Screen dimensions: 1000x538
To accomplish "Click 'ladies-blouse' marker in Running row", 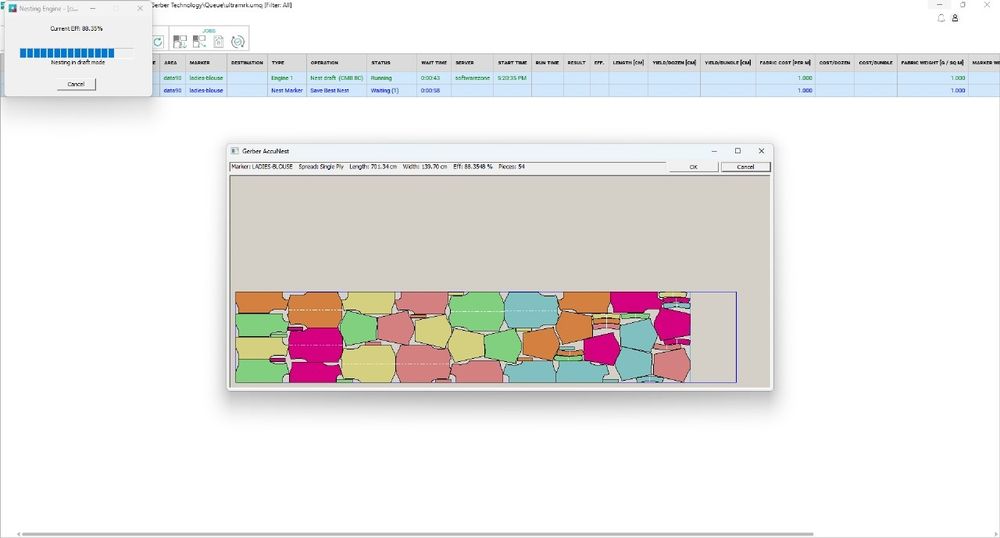I will [x=205, y=78].
